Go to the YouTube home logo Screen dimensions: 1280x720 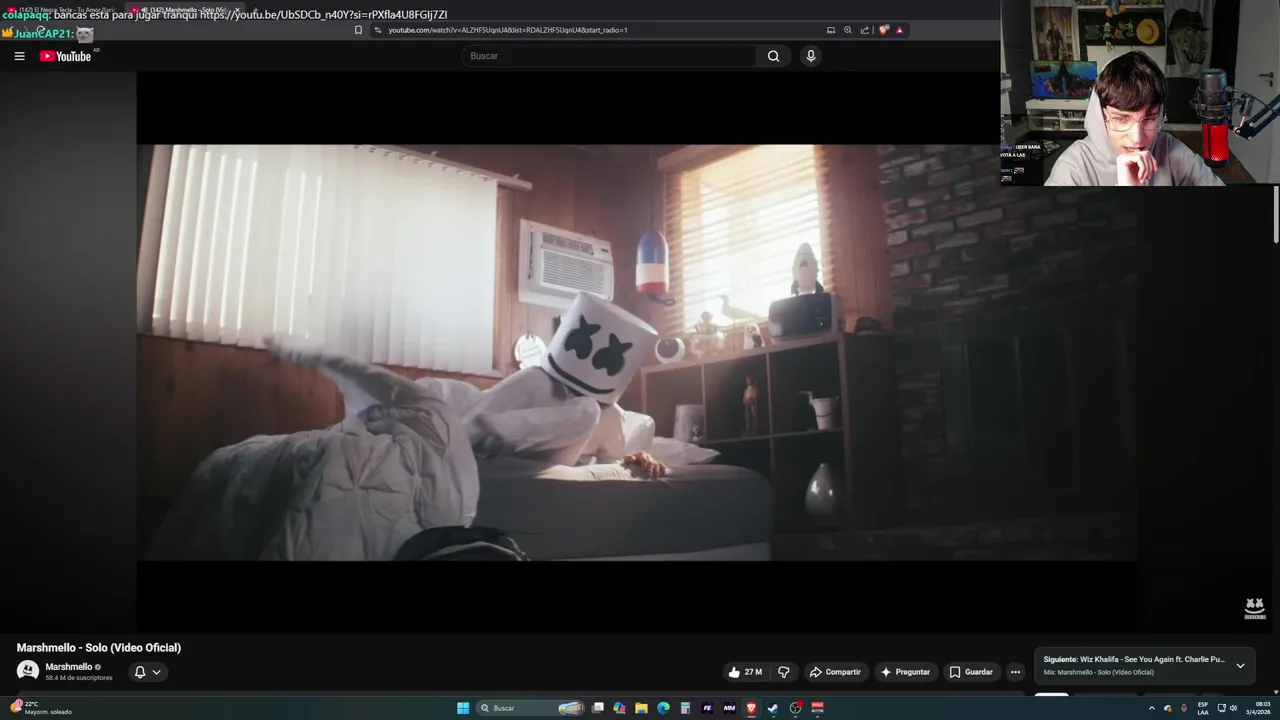pos(66,56)
